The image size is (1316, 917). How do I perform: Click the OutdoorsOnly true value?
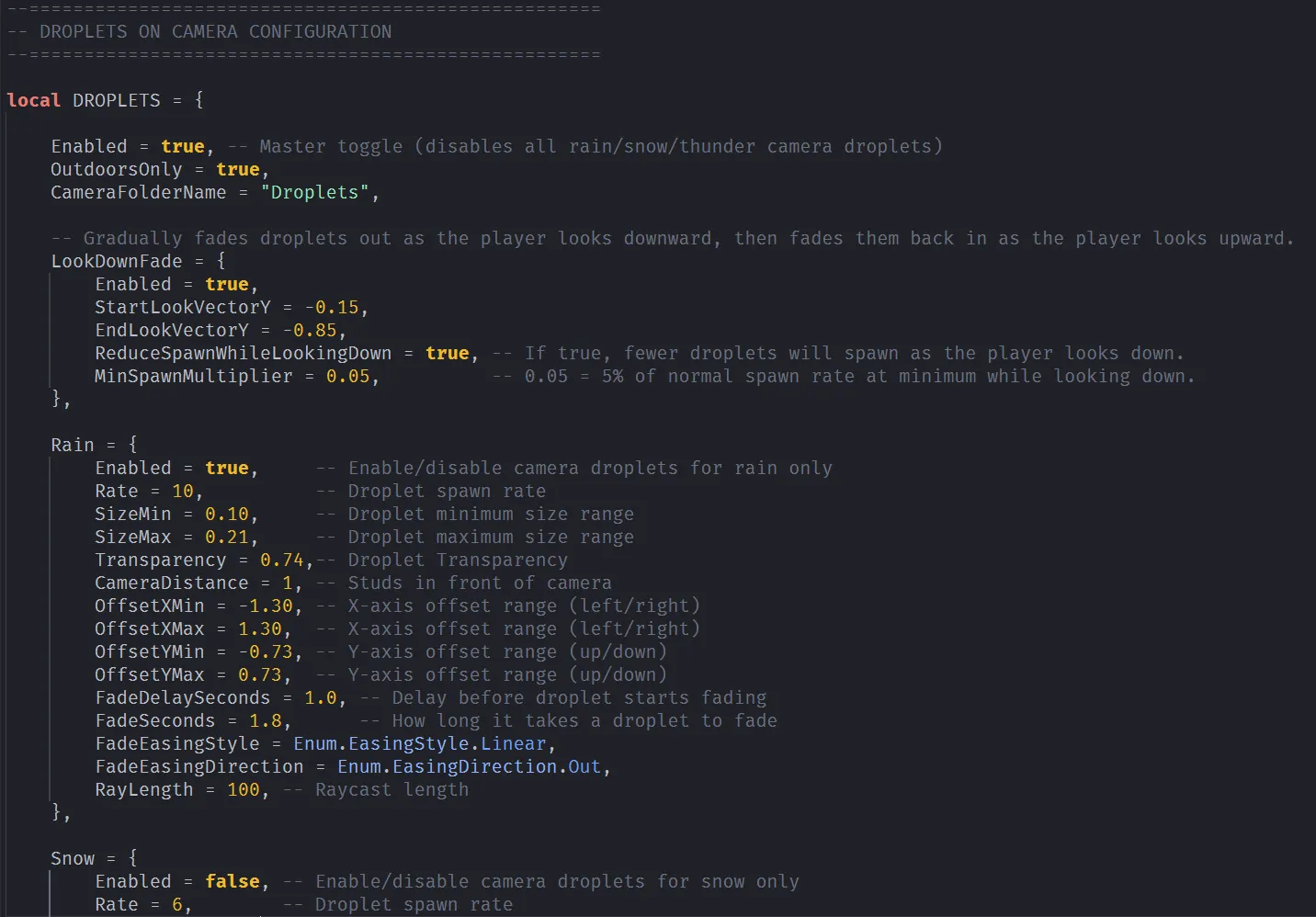pyautogui.click(x=237, y=169)
